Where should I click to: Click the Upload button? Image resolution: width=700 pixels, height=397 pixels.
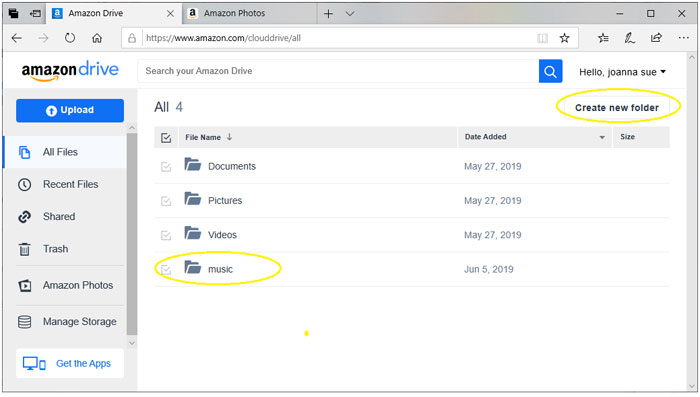[70, 110]
